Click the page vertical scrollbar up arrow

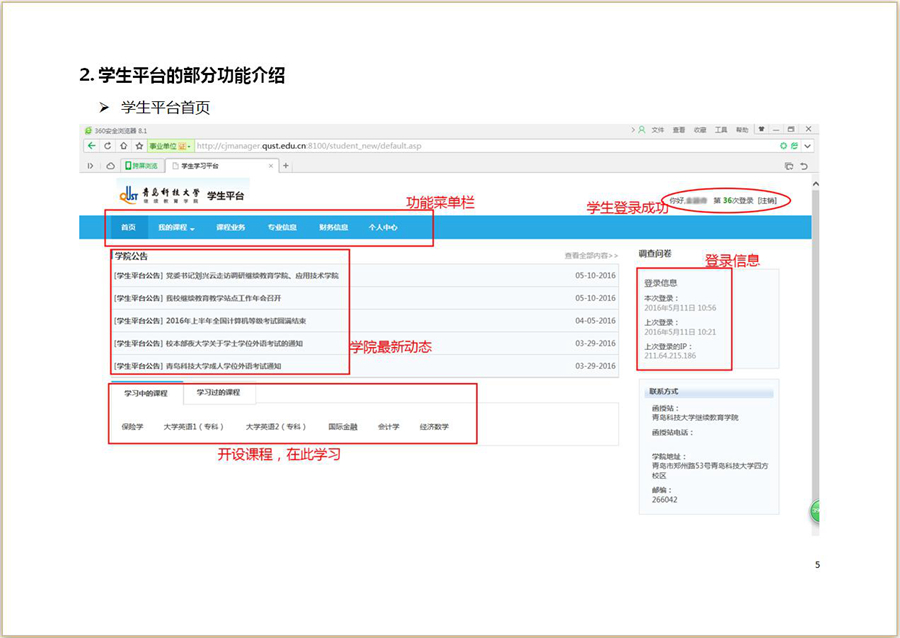pyautogui.click(x=815, y=185)
